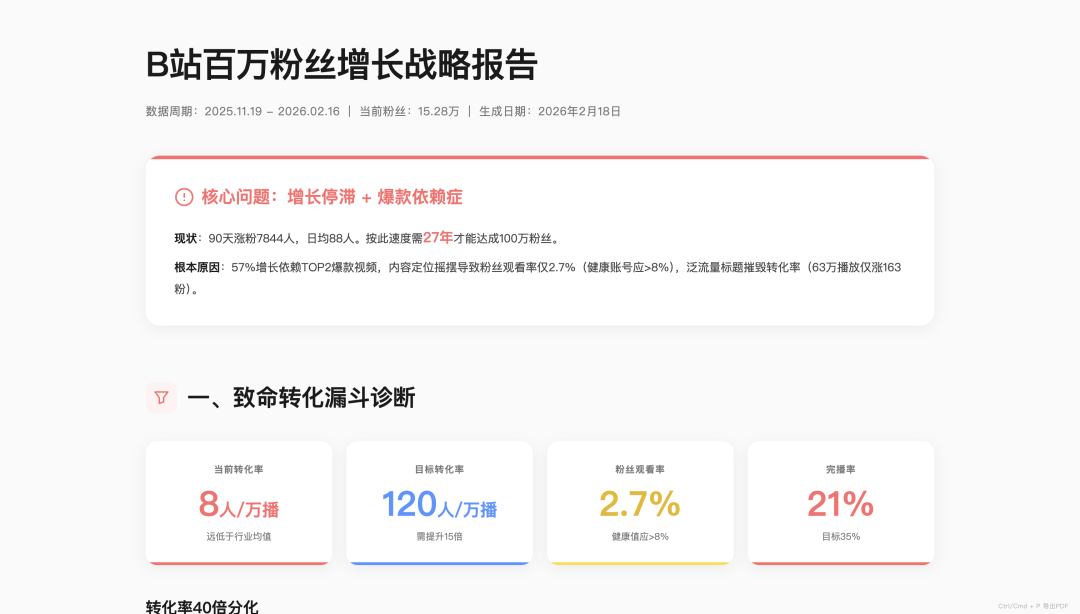The image size is (1080, 614).
Task: Click the title B站百万粉丝增长战略报告
Action: point(342,65)
